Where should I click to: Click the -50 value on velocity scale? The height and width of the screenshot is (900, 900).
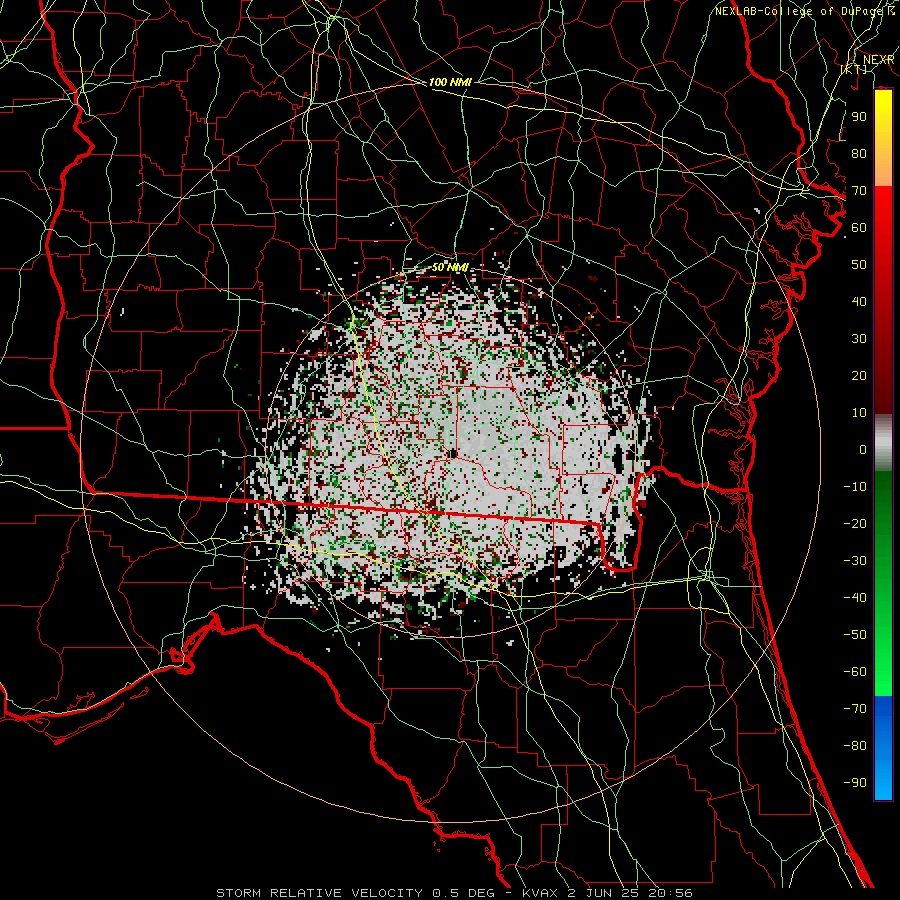click(x=855, y=634)
